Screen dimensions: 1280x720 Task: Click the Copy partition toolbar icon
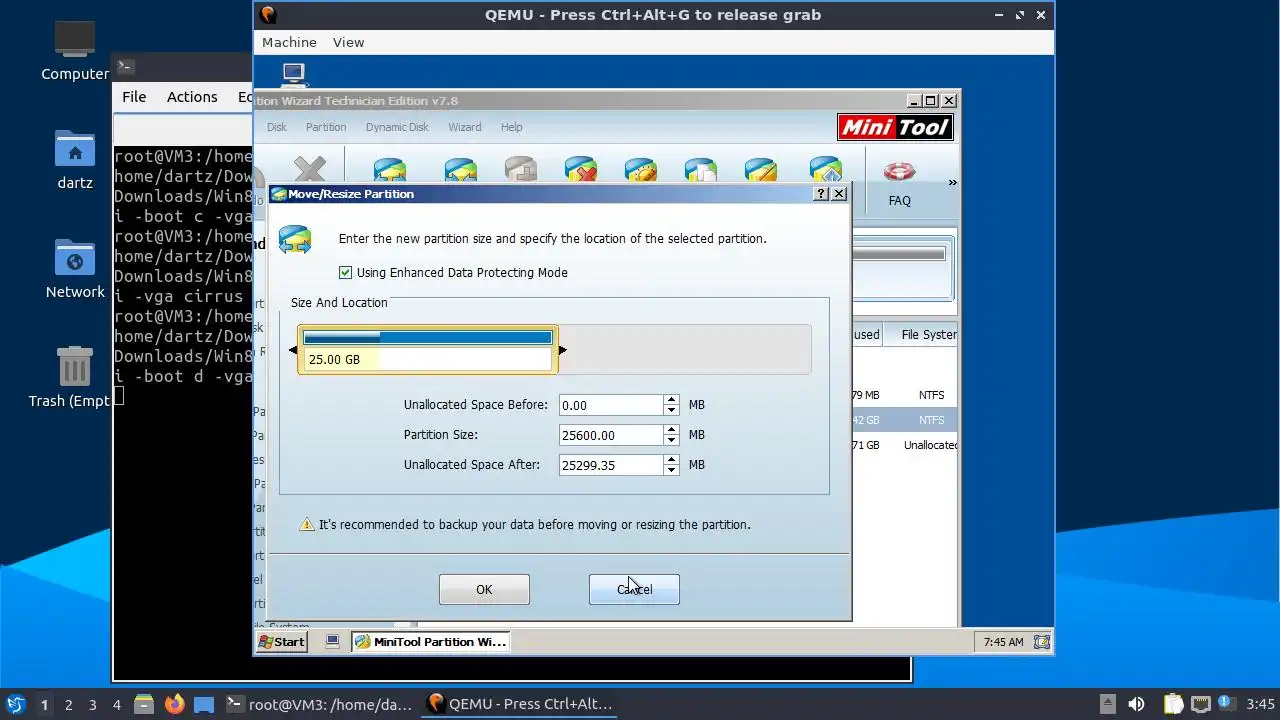[x=700, y=169]
